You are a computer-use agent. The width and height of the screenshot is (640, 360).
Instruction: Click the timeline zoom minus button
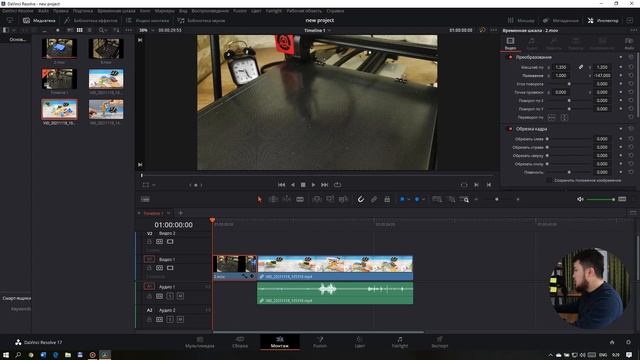coord(476,199)
